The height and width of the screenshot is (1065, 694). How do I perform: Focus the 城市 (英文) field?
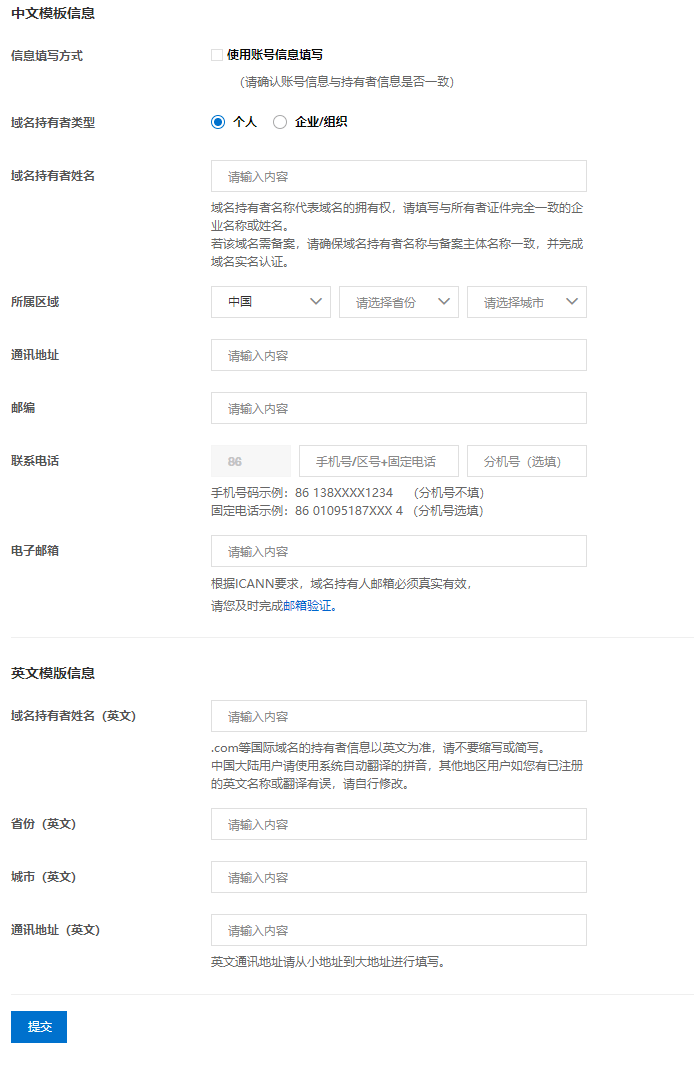click(399, 877)
